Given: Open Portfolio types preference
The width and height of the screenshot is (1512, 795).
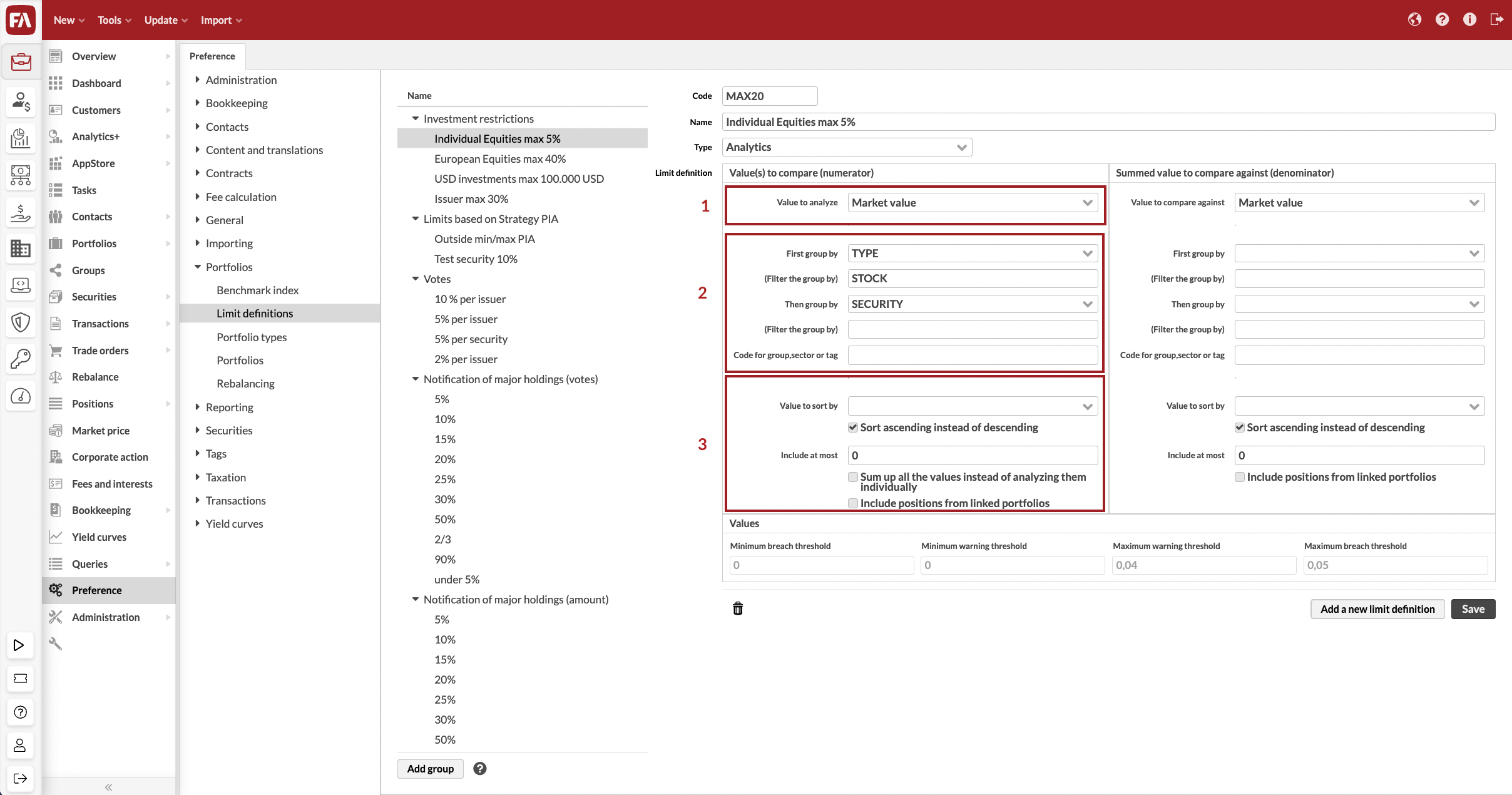Looking at the screenshot, I should tap(252, 337).
